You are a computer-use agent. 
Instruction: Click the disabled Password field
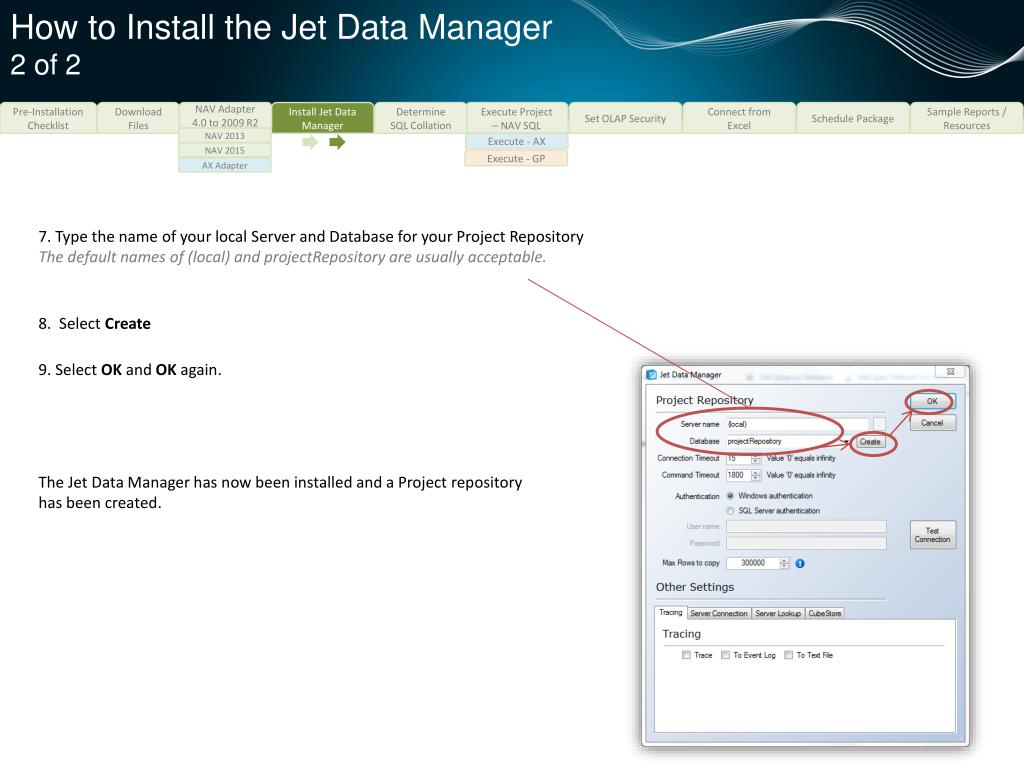(807, 543)
